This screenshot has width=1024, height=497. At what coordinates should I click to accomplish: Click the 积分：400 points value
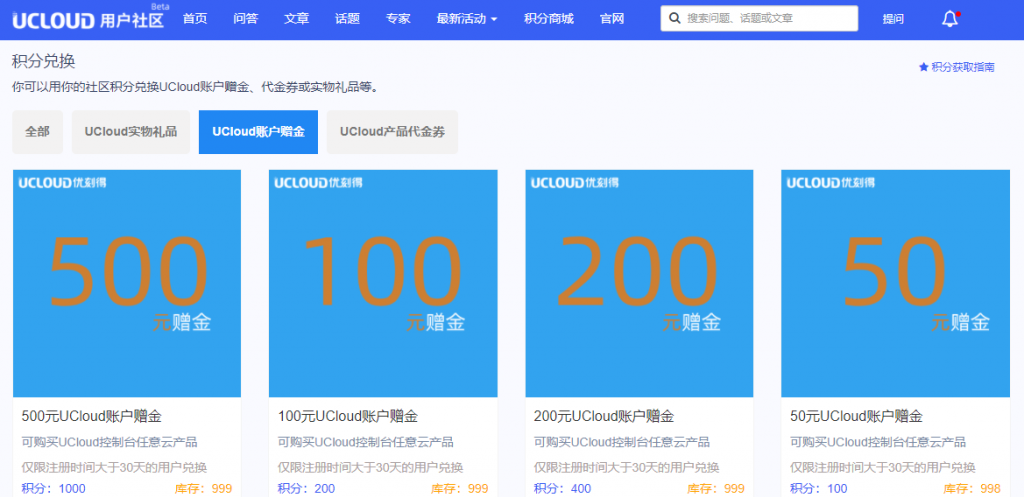click(x=562, y=489)
